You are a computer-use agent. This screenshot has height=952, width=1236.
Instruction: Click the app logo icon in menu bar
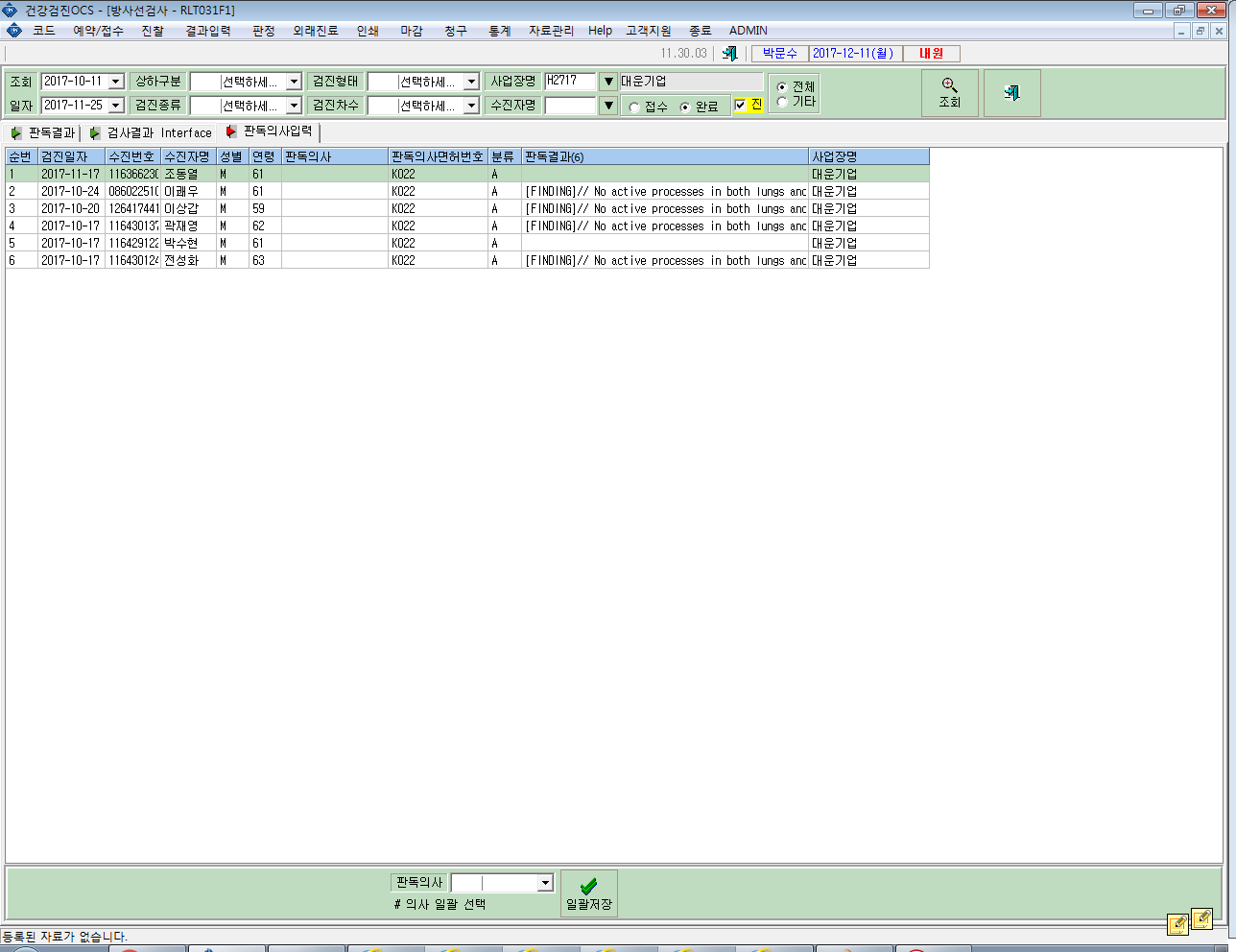pos(13,31)
